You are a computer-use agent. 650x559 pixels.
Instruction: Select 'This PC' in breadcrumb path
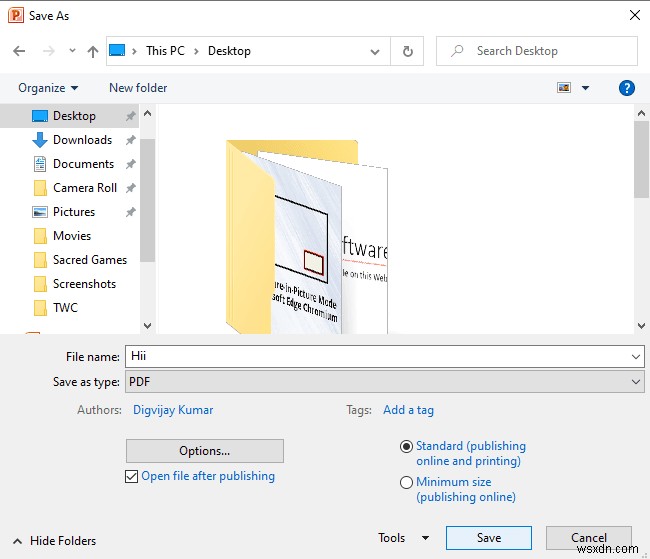pos(165,51)
